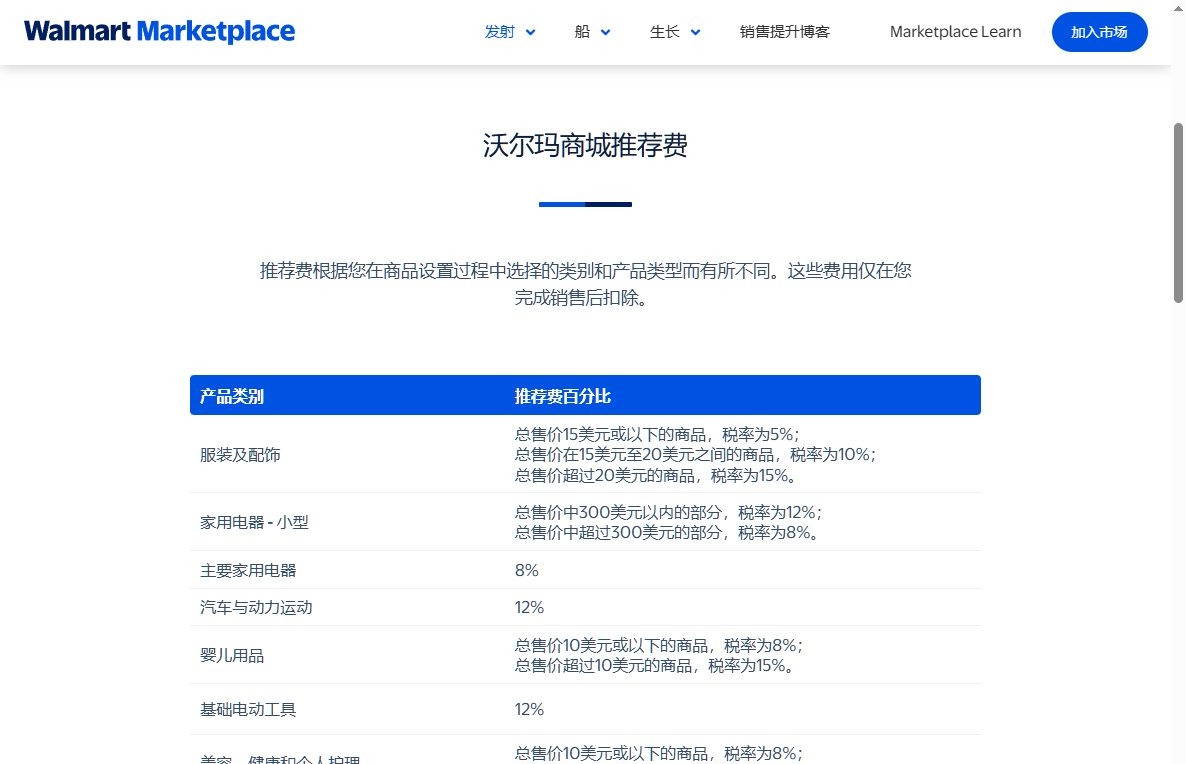1186x764 pixels.
Task: Click the 总售价中300美元以内的部分 fee line
Action: coord(669,512)
